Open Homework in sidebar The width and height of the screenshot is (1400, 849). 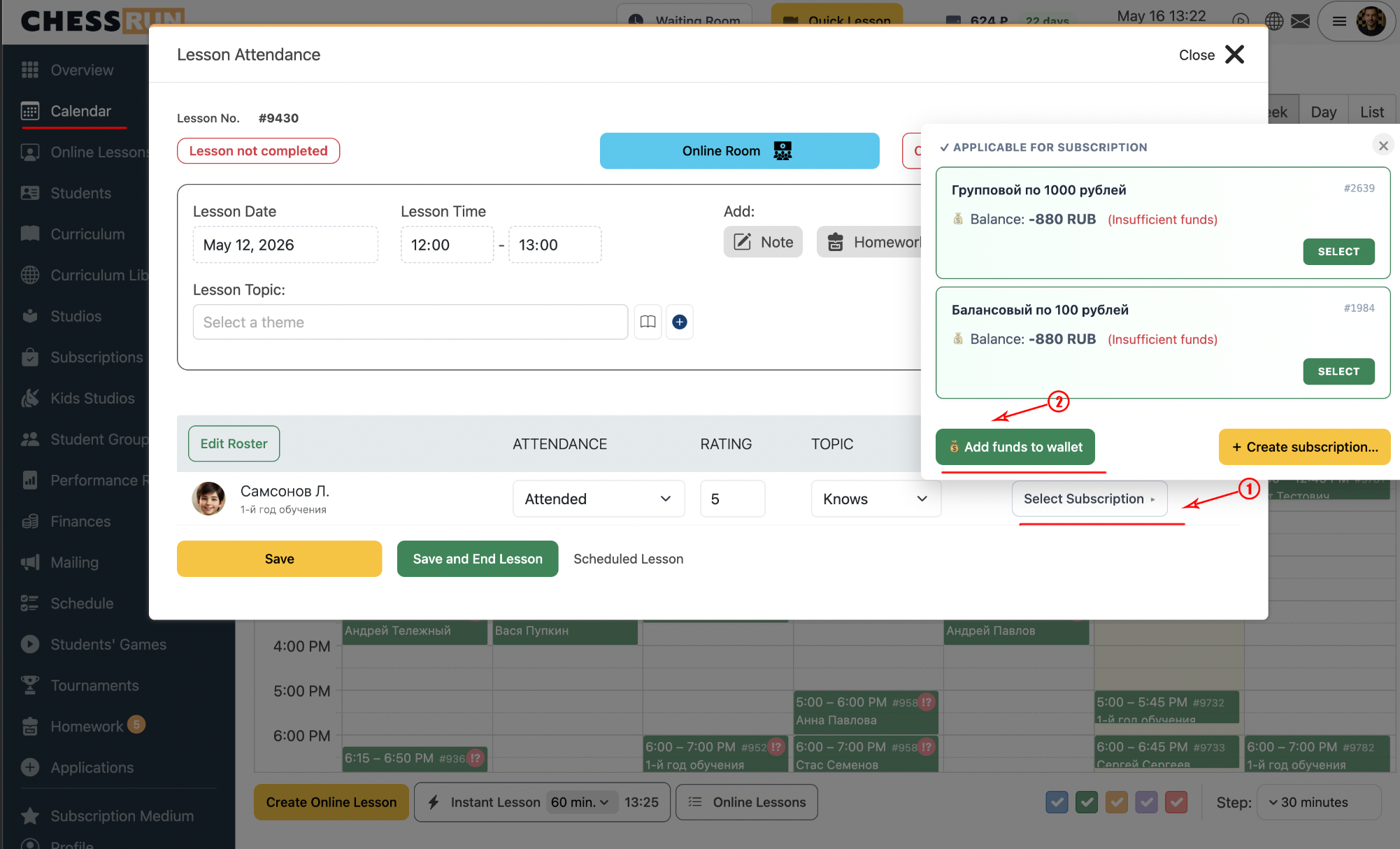click(84, 727)
